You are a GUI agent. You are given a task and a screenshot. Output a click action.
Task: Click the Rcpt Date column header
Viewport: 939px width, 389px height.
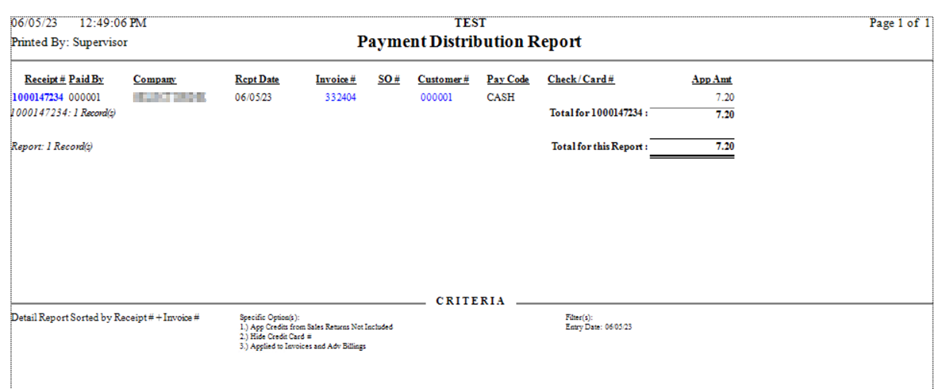[257, 80]
